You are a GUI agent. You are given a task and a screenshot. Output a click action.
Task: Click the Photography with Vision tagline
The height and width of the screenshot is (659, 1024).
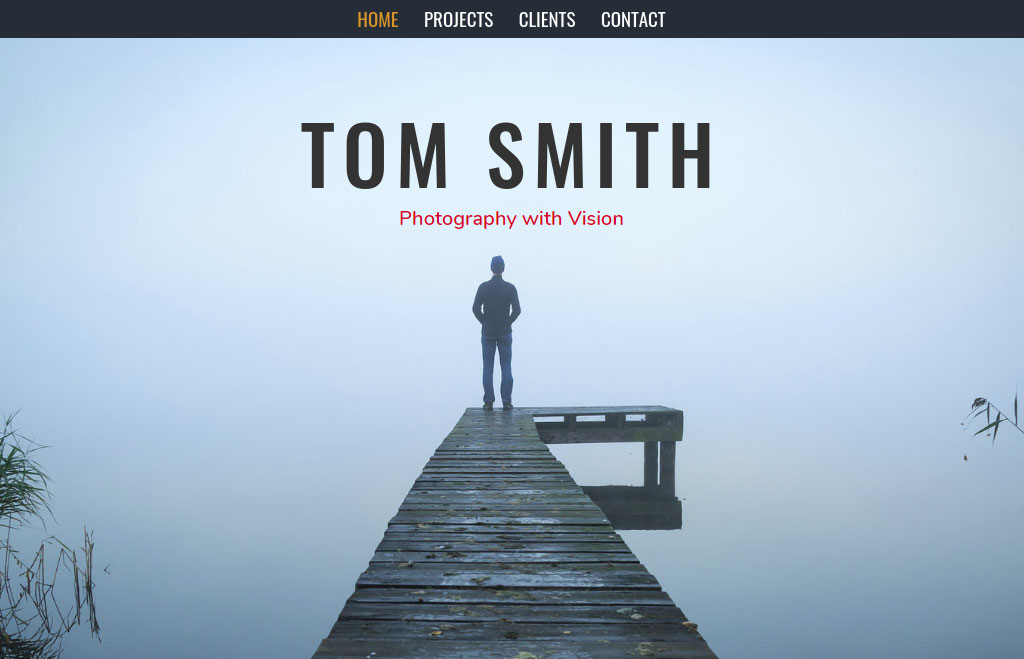[511, 218]
